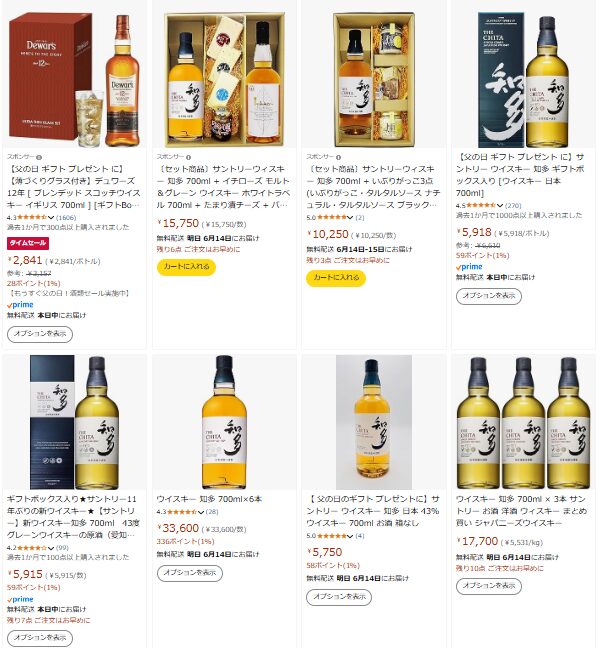The width and height of the screenshot is (607, 648).
Task: Open the three Chita bottles product image
Action: tap(523, 422)
